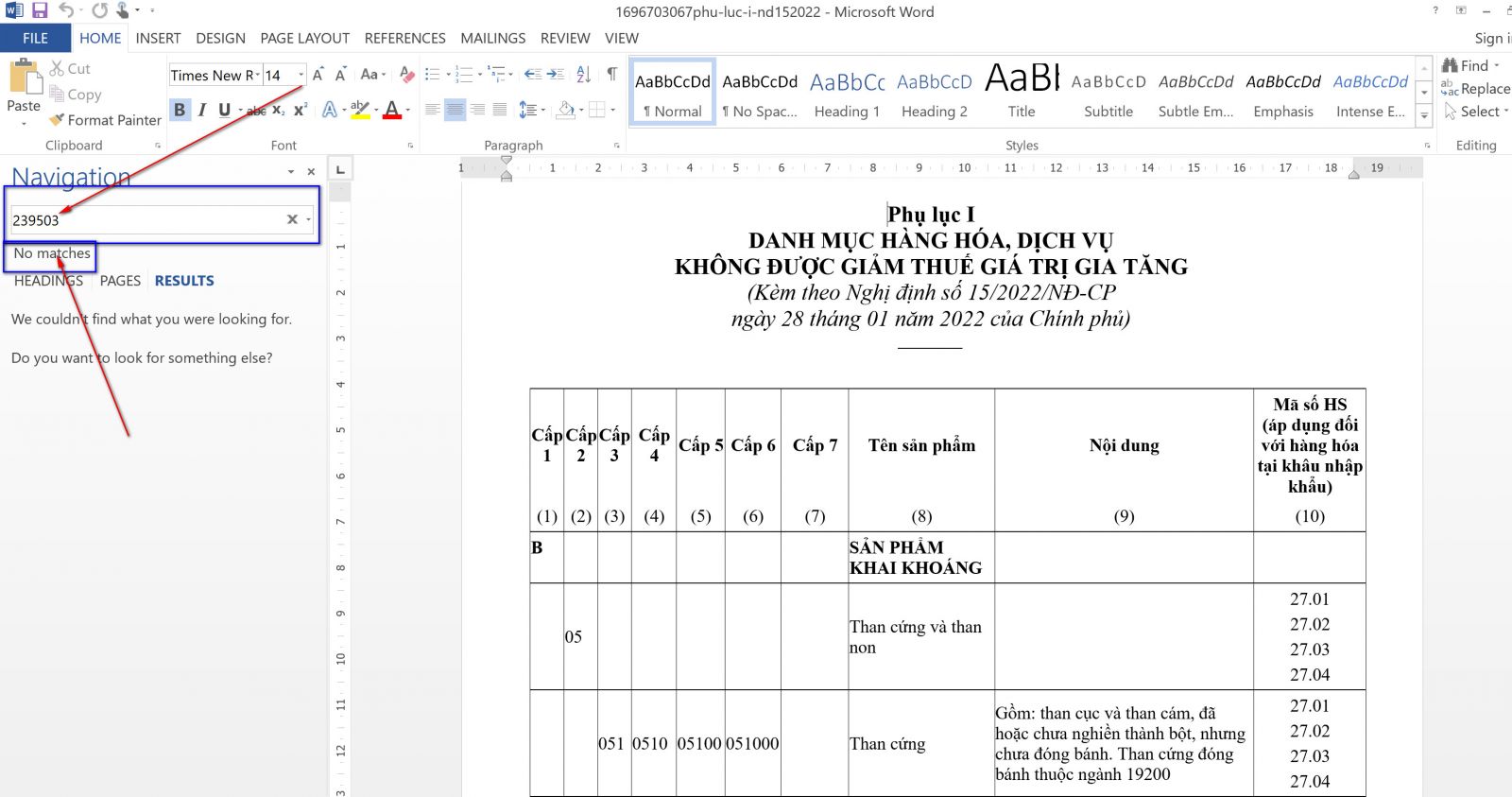Click the red Font Color button
This screenshot has width=1512, height=797.
[392, 110]
